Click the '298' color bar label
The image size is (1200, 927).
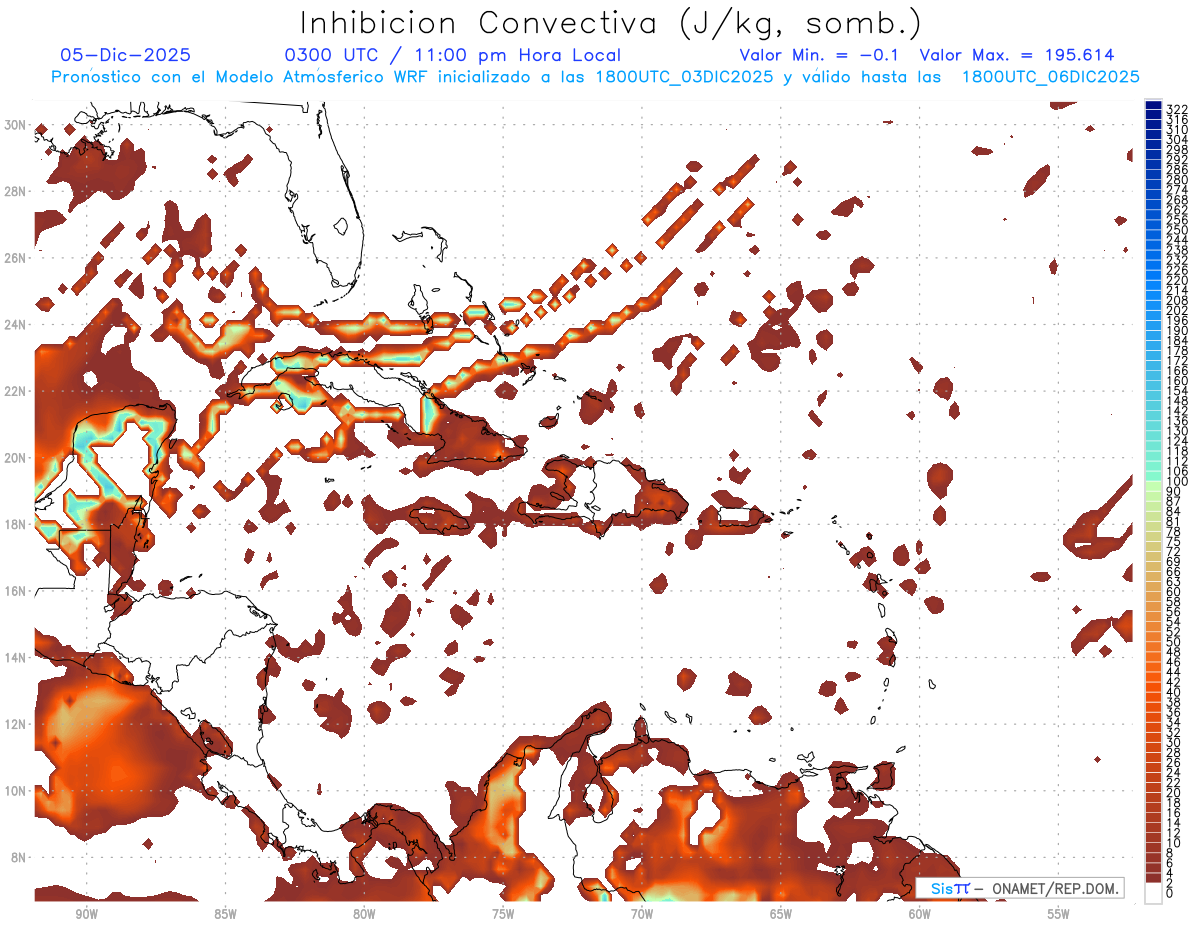point(1177,149)
